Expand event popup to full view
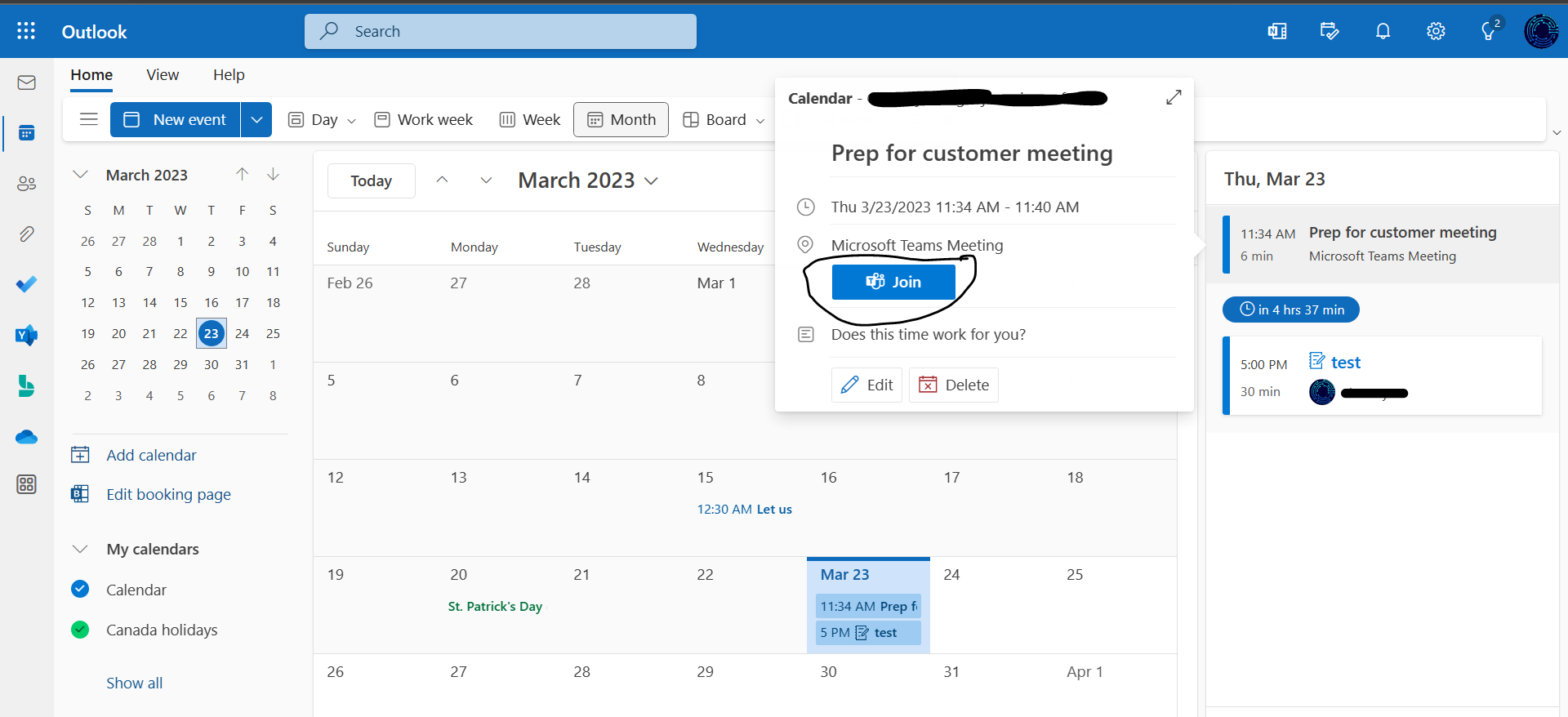 pyautogui.click(x=1174, y=97)
